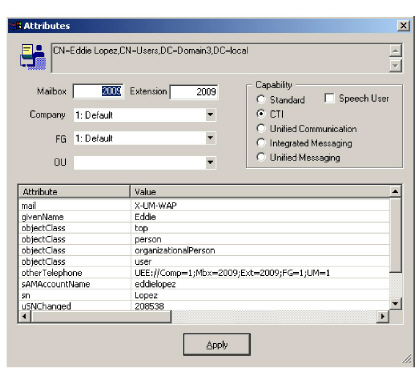Click the user directory icon beside the DN field
The width and height of the screenshot is (420, 382).
(x=33, y=57)
